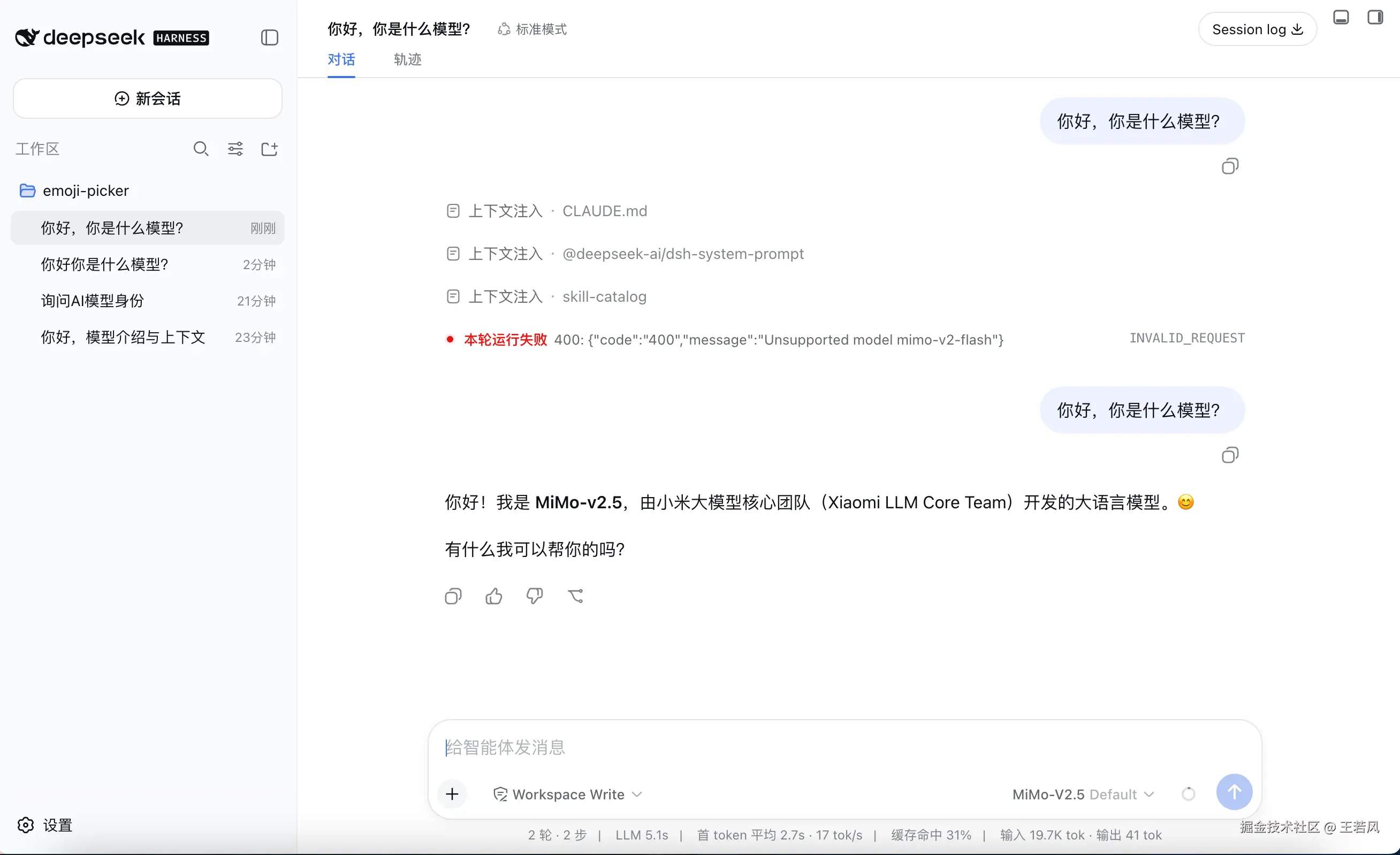Switch to the 对话 tab
The width and height of the screenshot is (1400, 855).
tap(341, 59)
